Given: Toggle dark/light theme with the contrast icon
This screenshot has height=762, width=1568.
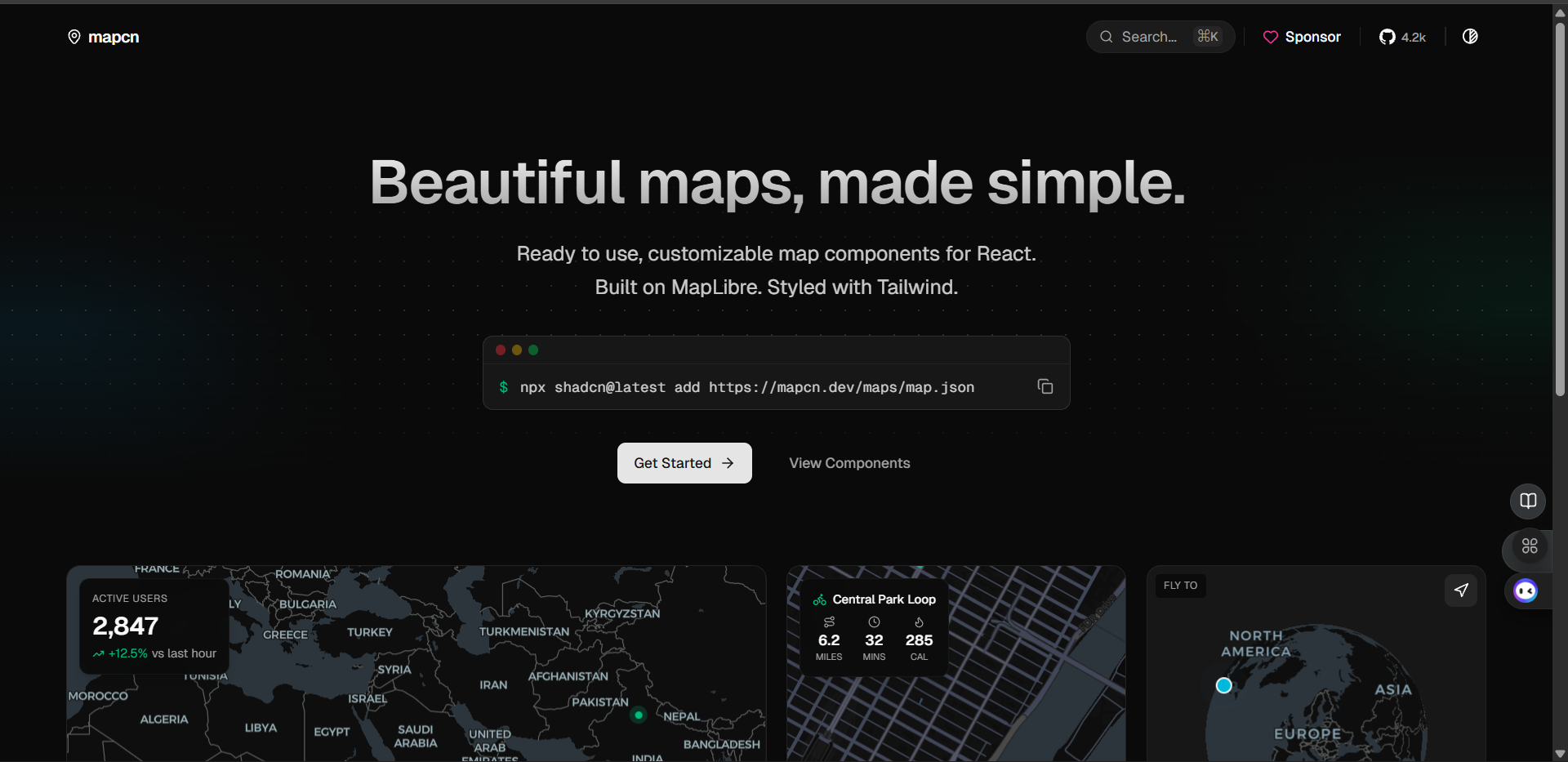Looking at the screenshot, I should pyautogui.click(x=1470, y=37).
